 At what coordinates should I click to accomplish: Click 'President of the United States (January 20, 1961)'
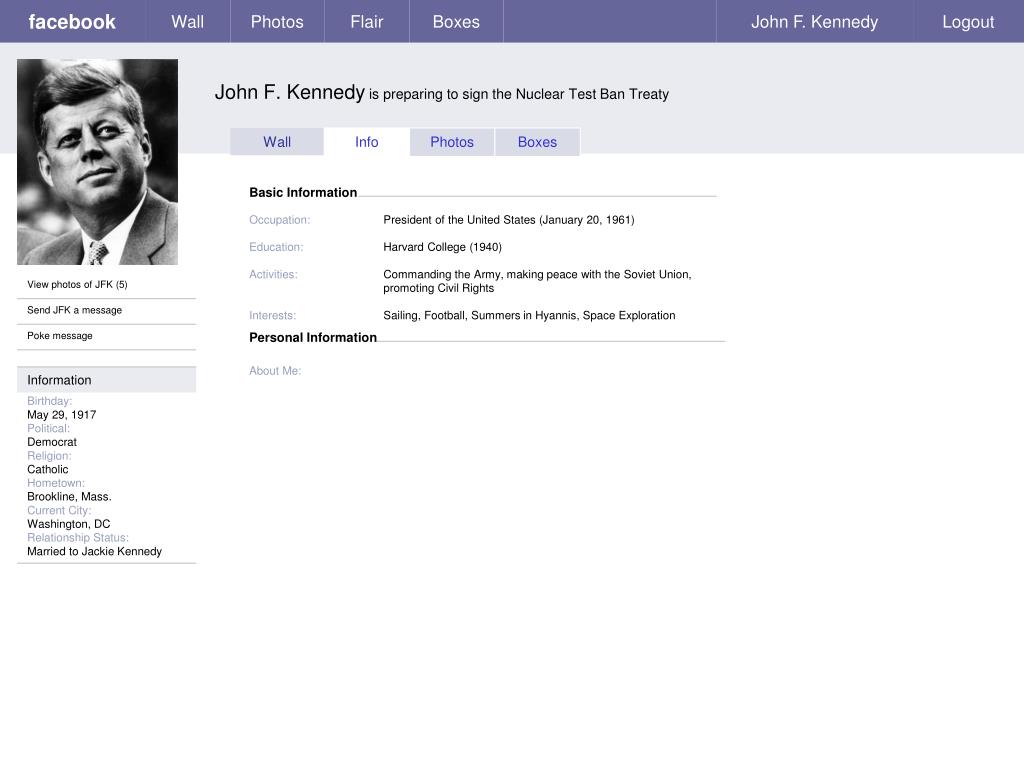click(x=509, y=220)
